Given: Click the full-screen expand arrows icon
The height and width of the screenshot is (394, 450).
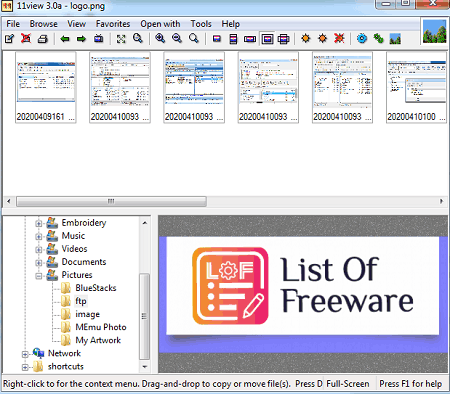Looking at the screenshot, I should [121, 39].
